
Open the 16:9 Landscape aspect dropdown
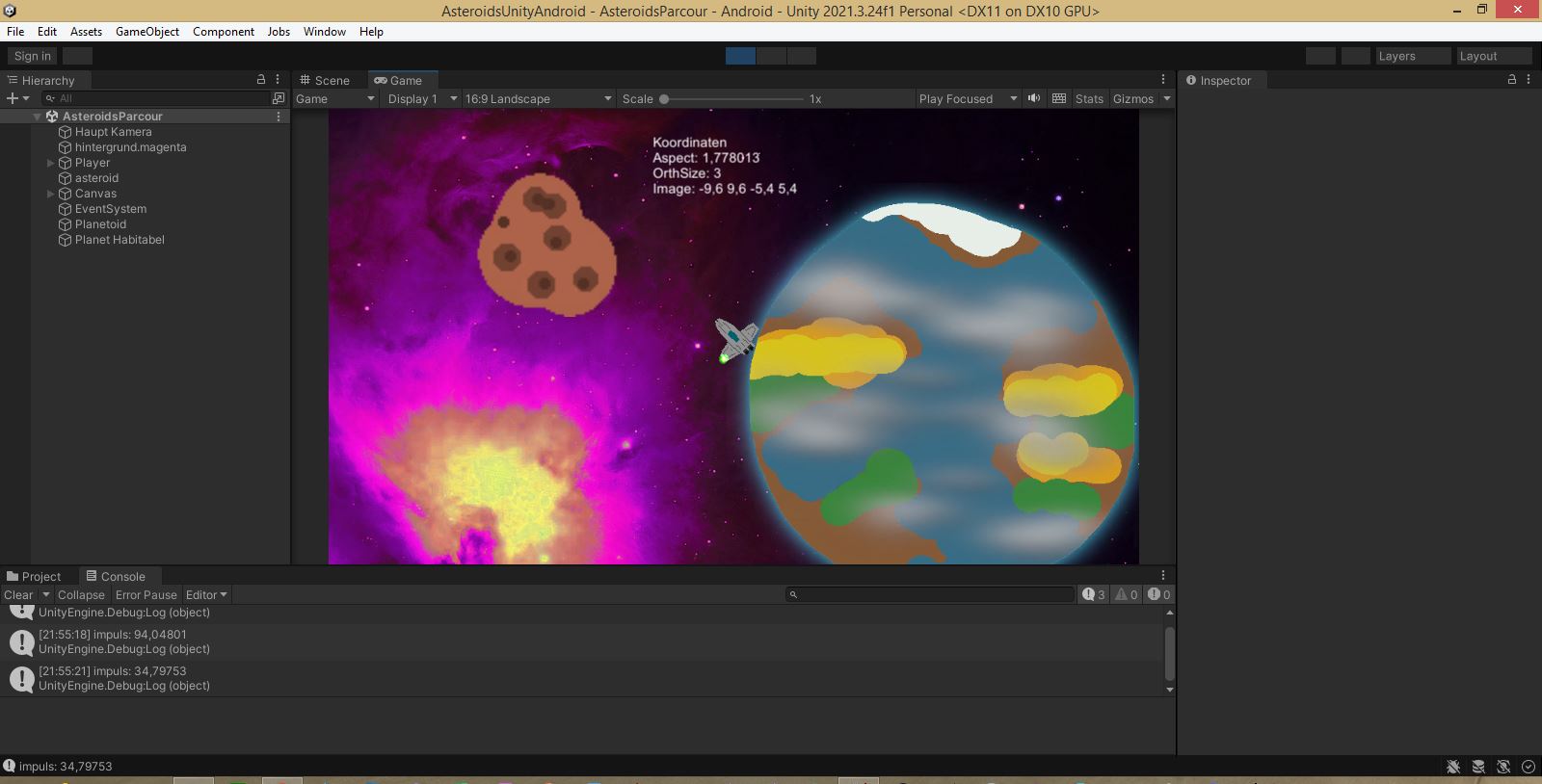(538, 99)
